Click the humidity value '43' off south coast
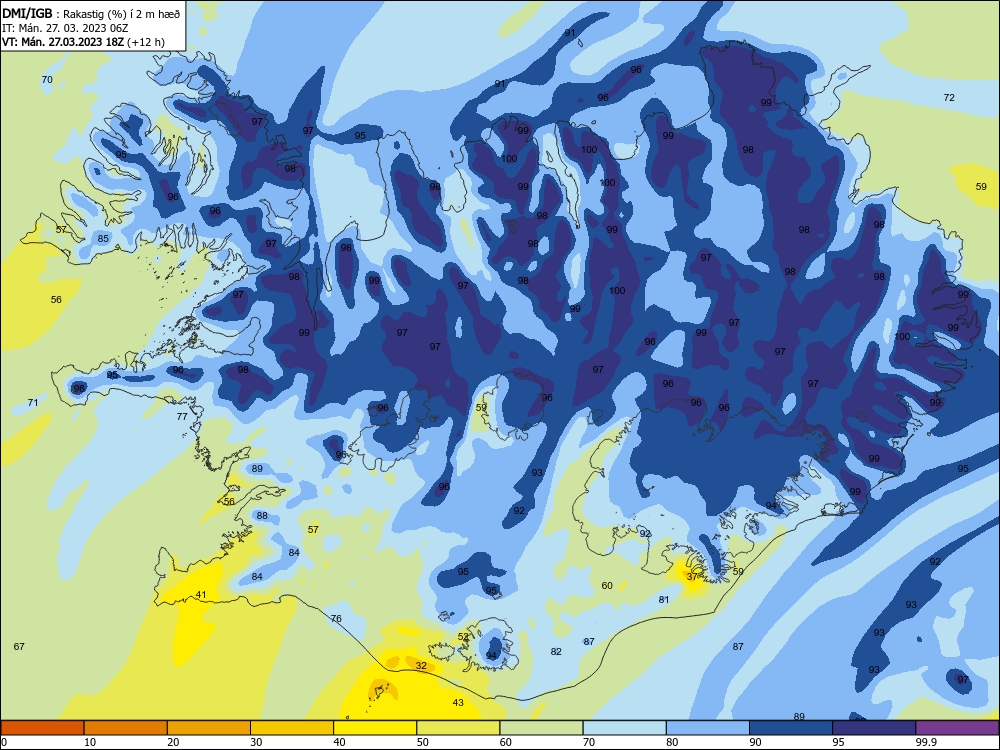 [458, 702]
